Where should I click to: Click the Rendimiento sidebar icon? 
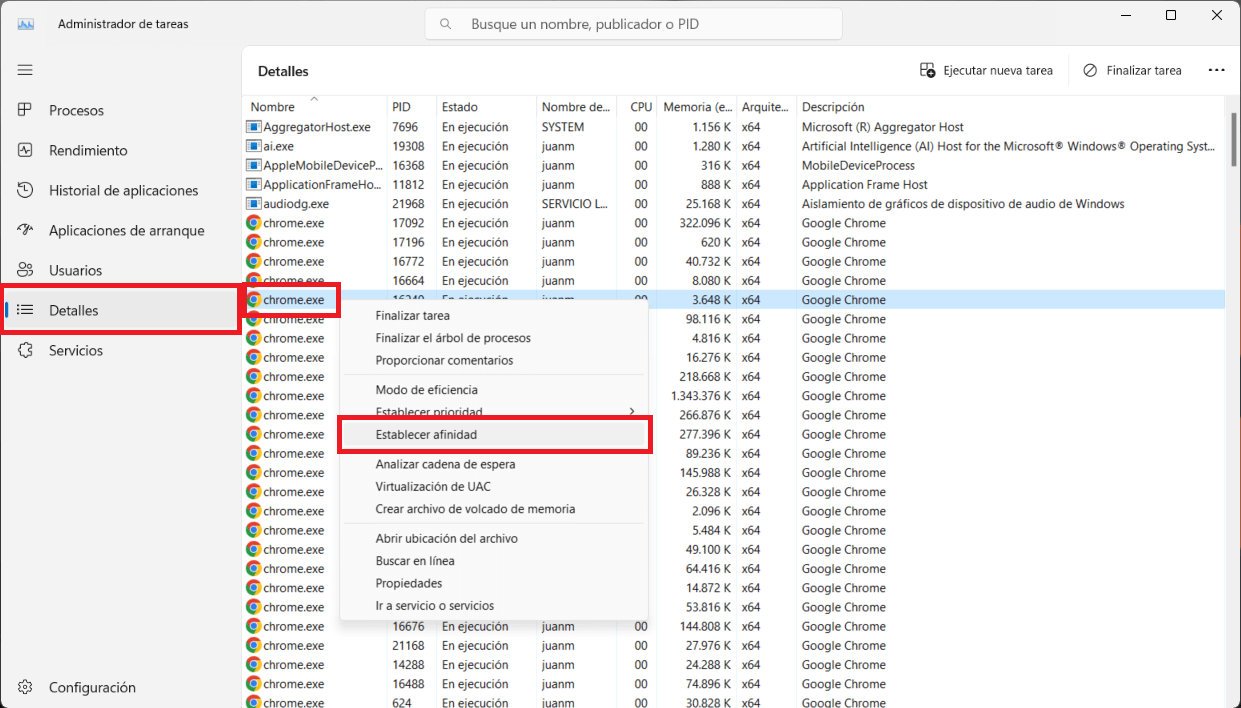click(25, 150)
